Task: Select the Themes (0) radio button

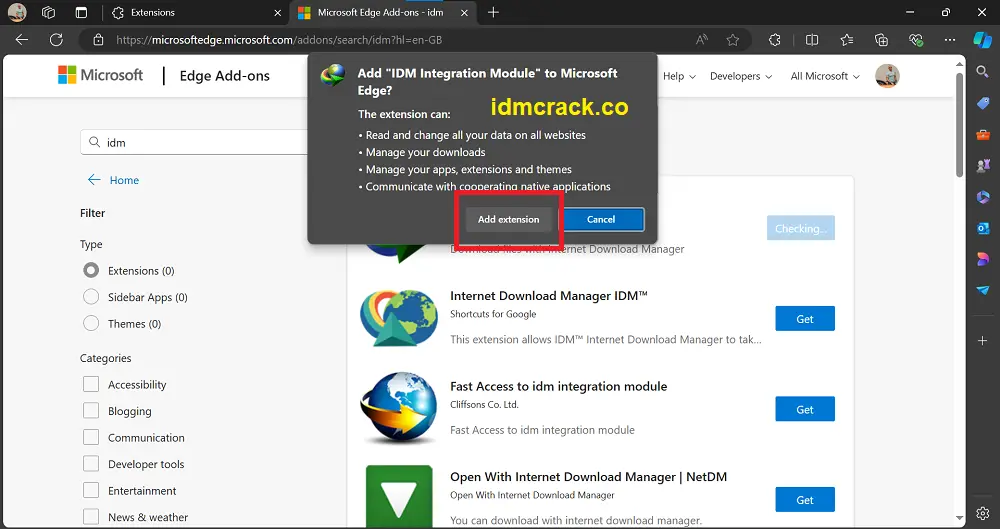Action: click(91, 324)
